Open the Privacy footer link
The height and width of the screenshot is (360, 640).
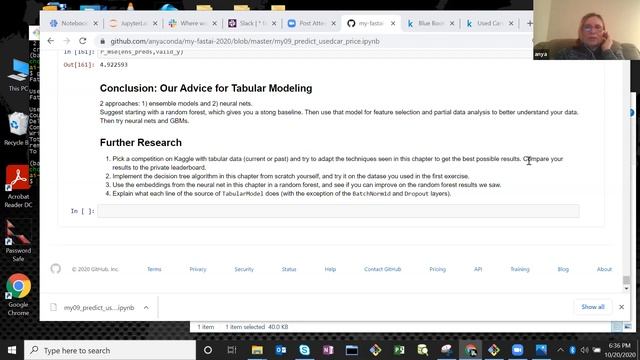(198, 269)
